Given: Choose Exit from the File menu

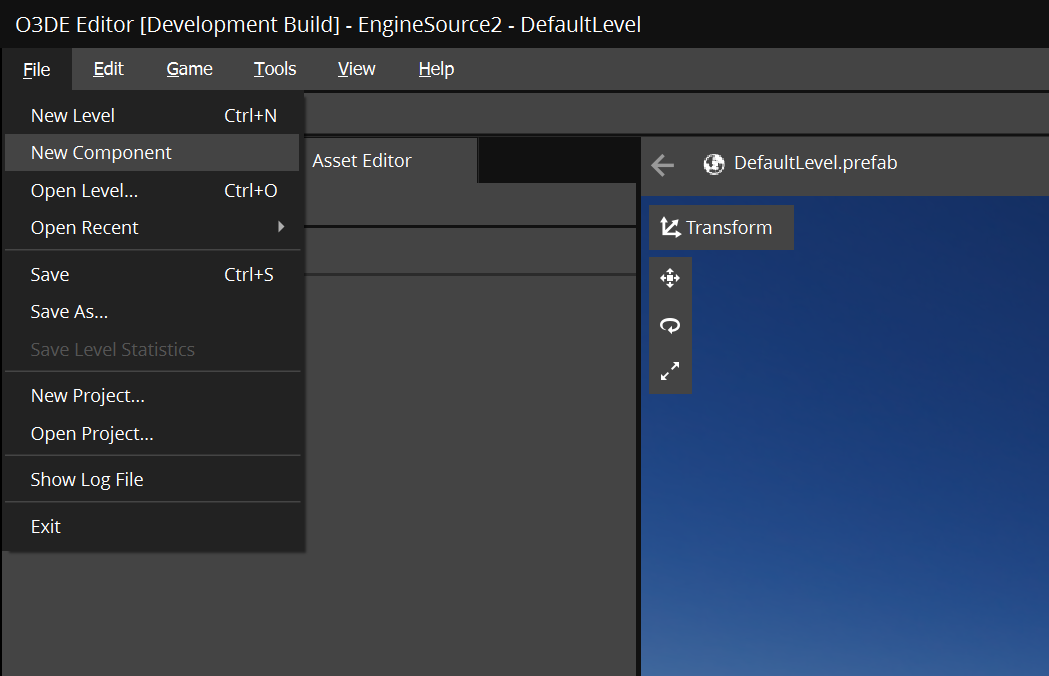Looking at the screenshot, I should [153, 527].
